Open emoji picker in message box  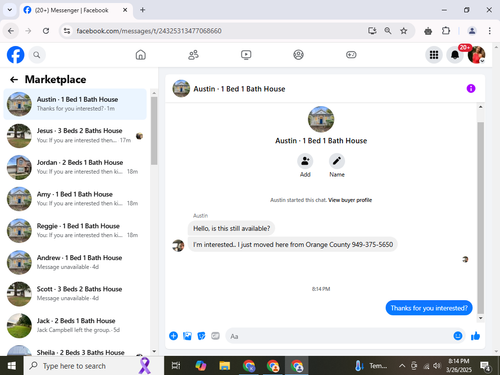tap(458, 336)
